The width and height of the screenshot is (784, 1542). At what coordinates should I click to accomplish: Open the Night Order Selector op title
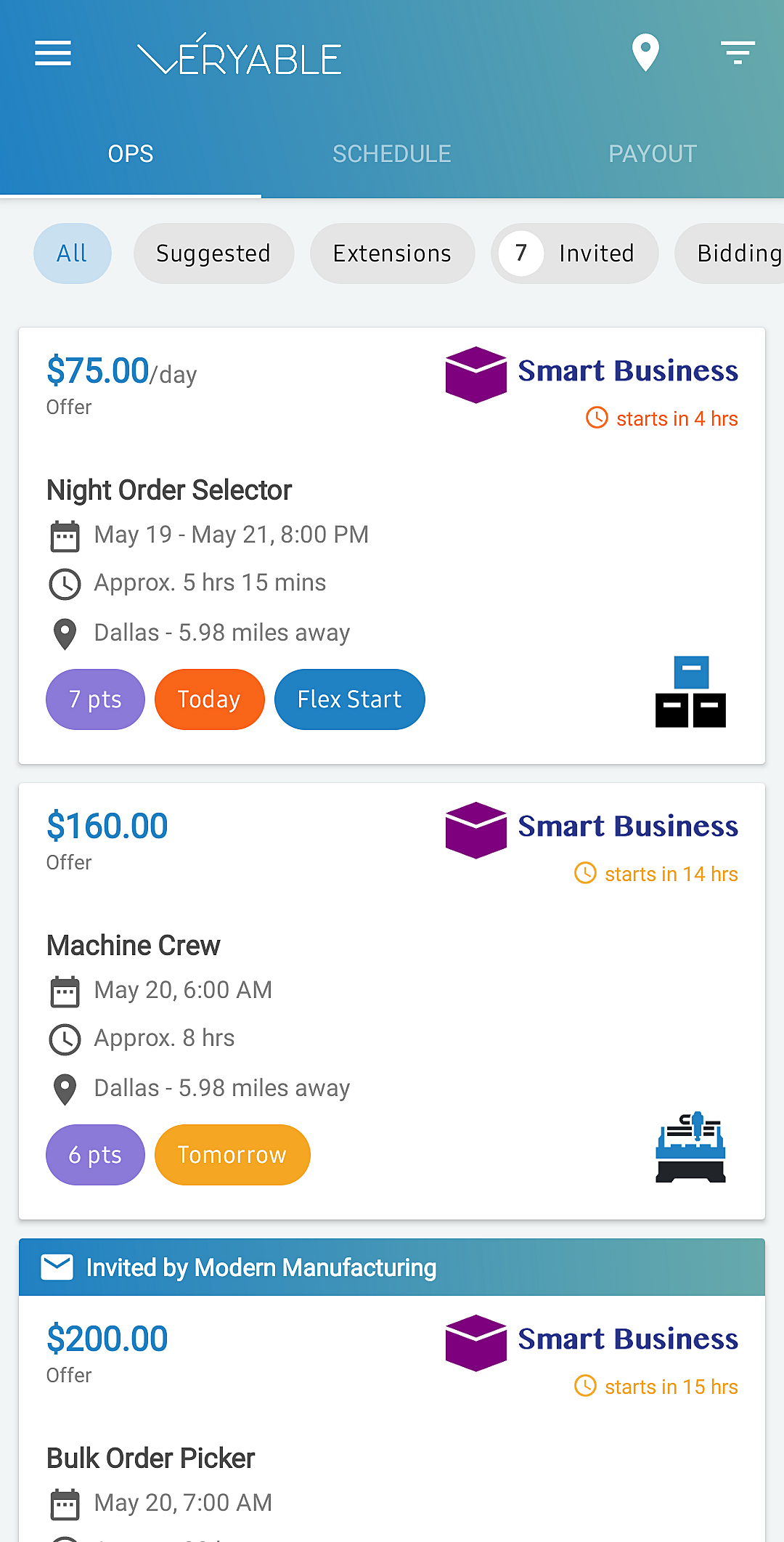[169, 490]
